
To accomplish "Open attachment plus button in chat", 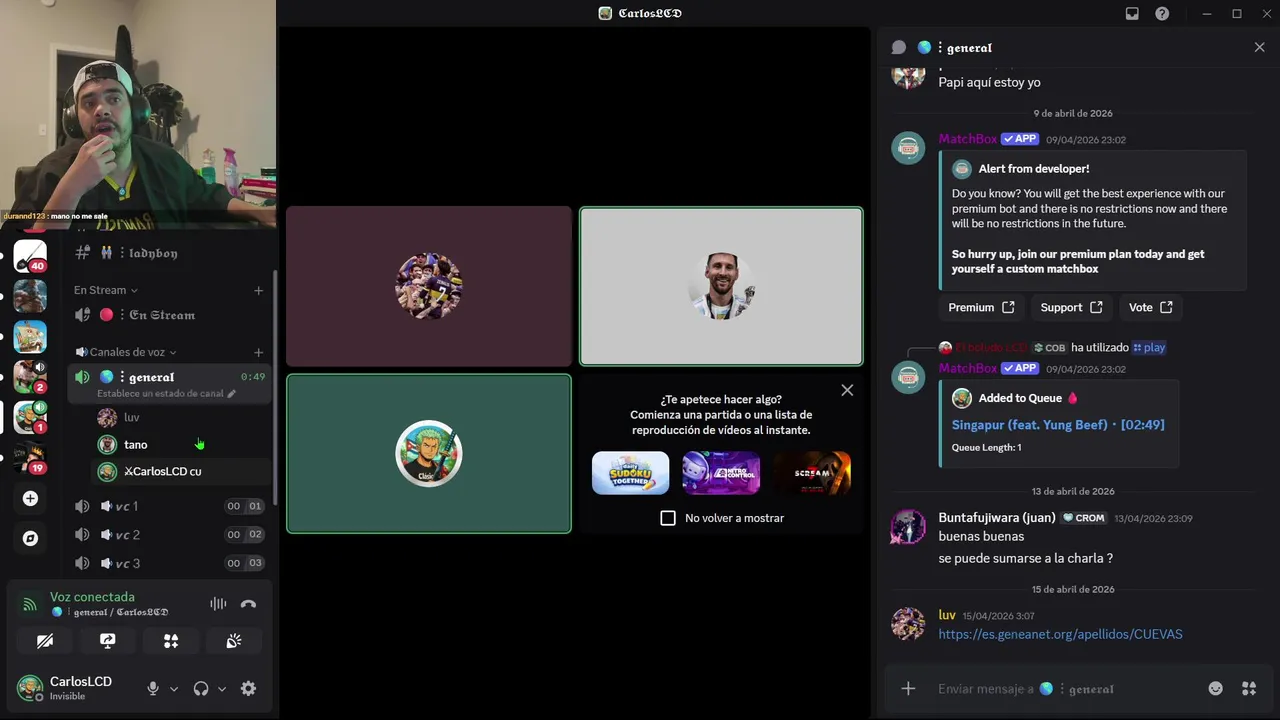I will tap(908, 688).
